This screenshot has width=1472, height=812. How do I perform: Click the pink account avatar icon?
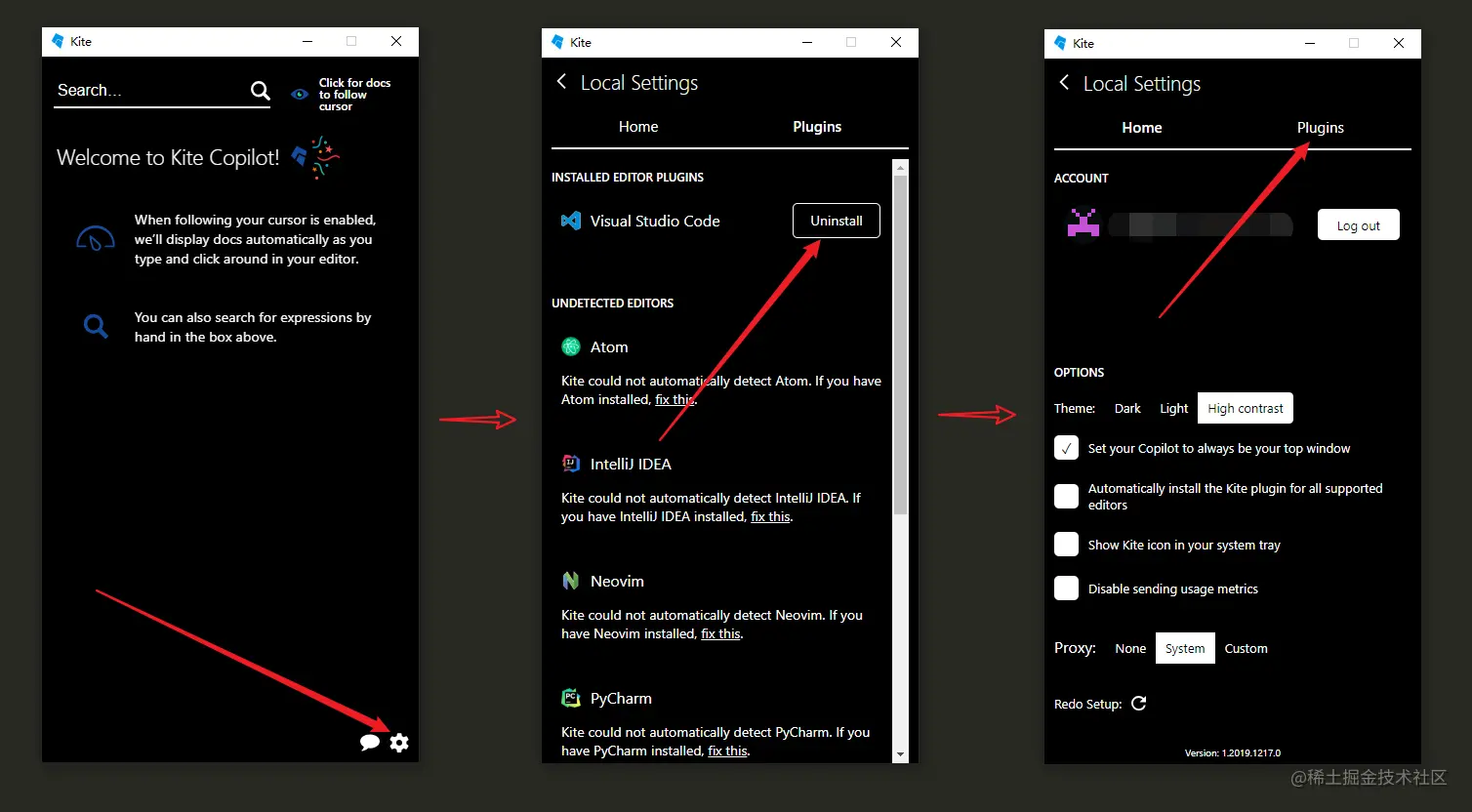1084,223
